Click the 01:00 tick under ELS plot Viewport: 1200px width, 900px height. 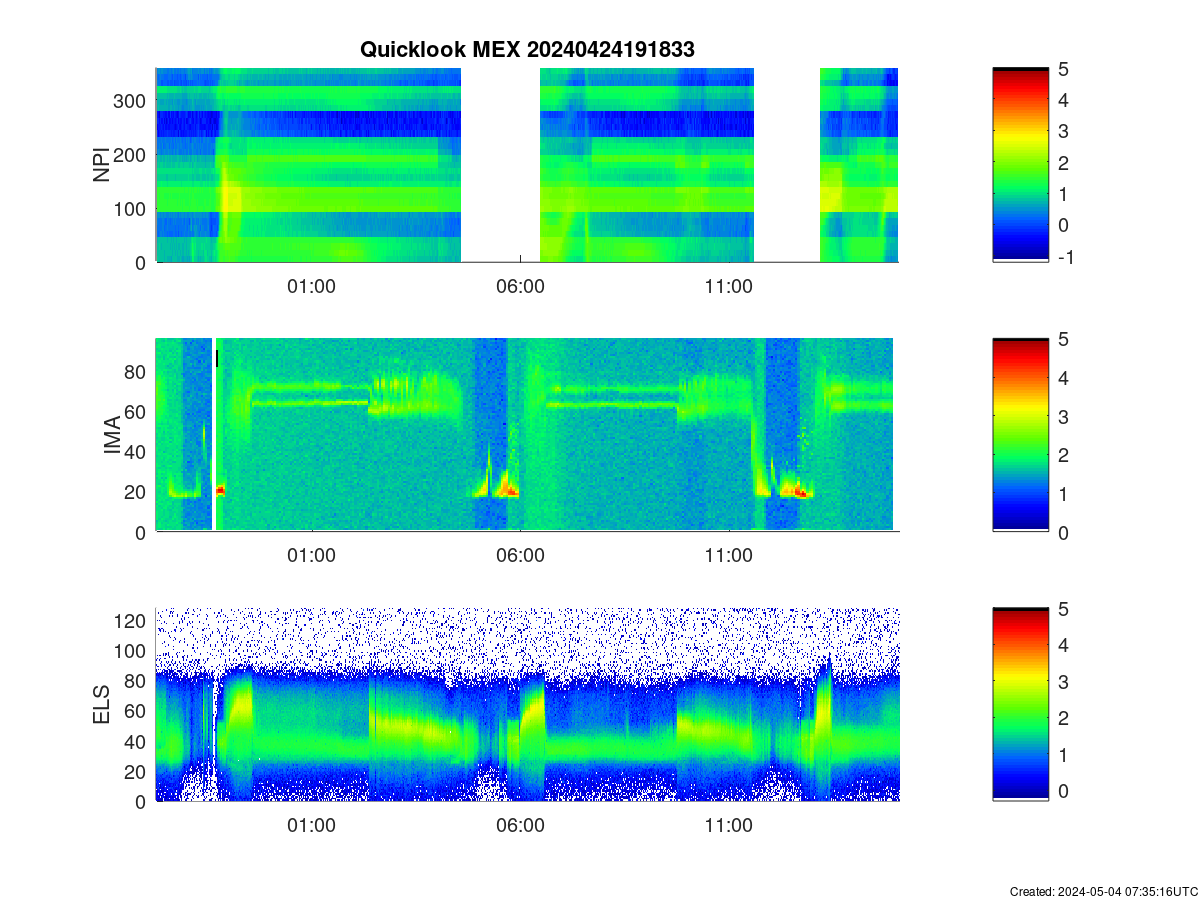[311, 826]
